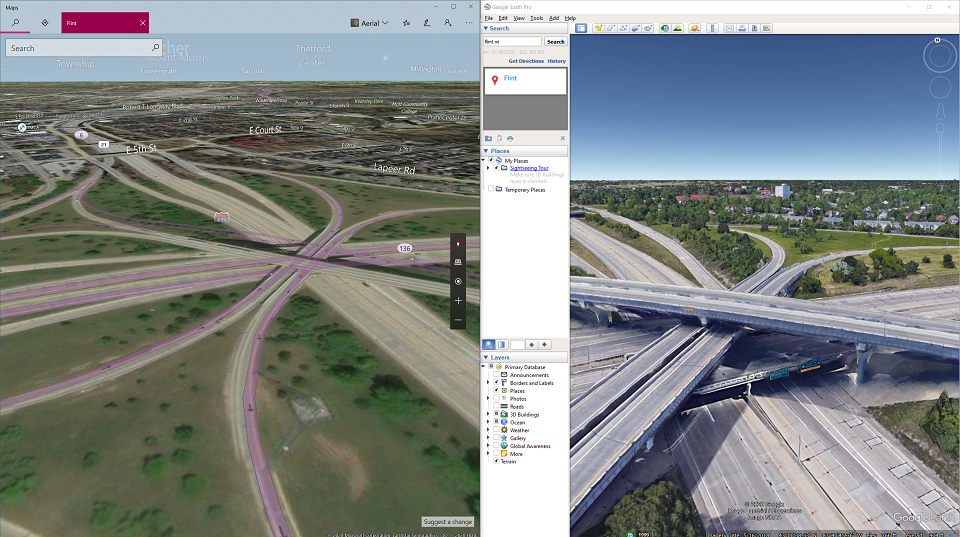The height and width of the screenshot is (537, 960).
Task: Click Suggest a change in Maps
Action: click(x=448, y=522)
